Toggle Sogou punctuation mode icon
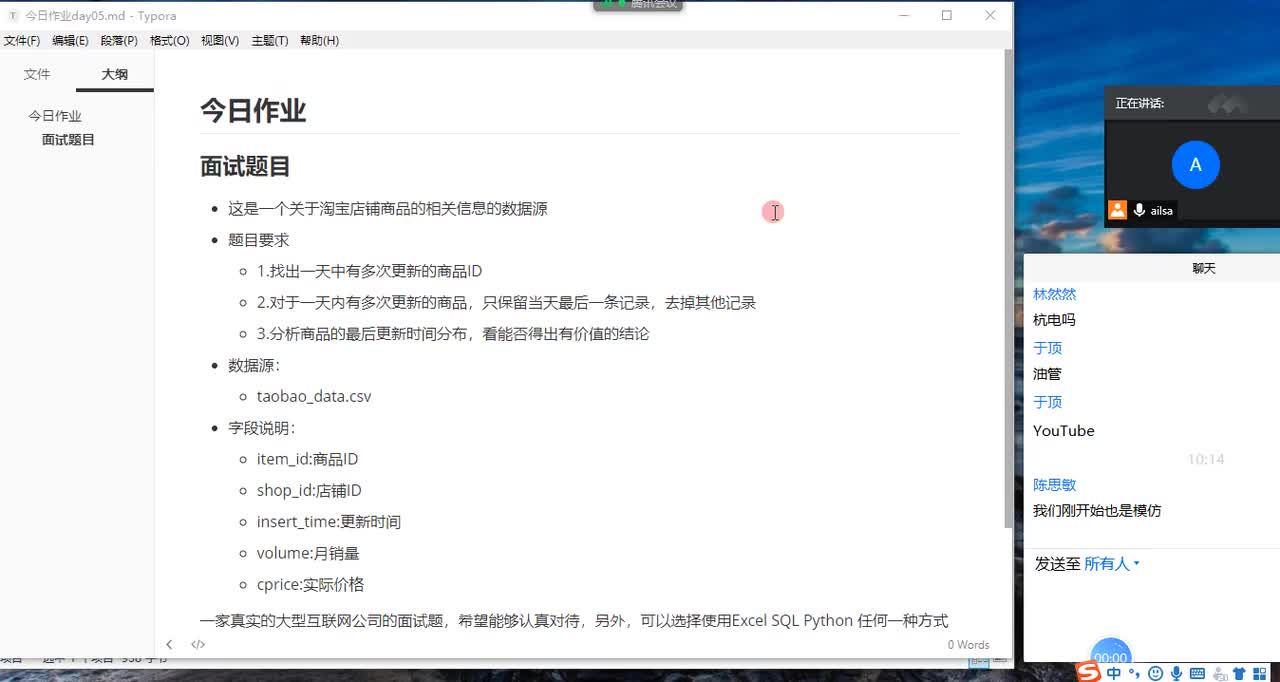The height and width of the screenshot is (682, 1280). (1135, 674)
